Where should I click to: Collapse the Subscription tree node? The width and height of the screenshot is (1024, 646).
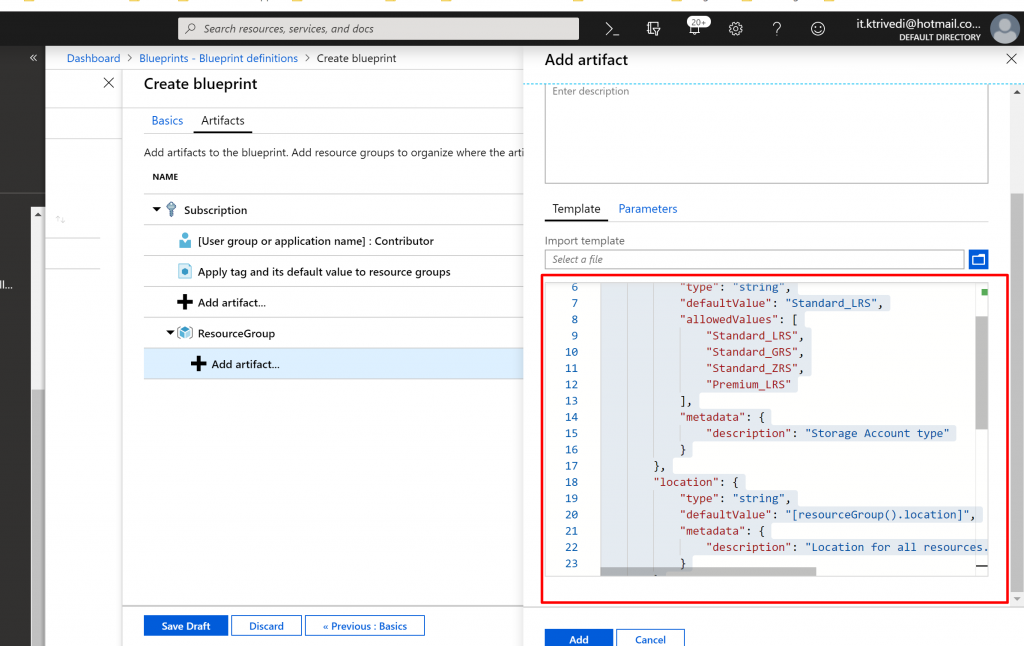tap(157, 210)
